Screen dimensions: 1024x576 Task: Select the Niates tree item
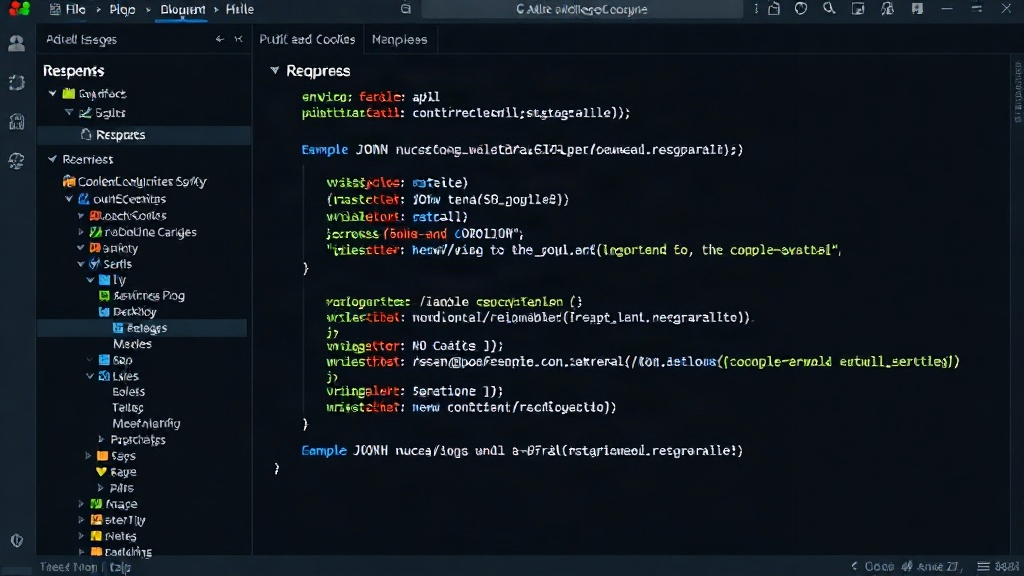click(121, 536)
